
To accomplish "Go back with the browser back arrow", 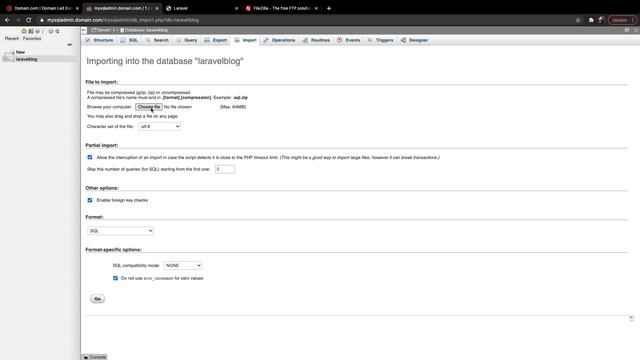I will tap(7, 20).
